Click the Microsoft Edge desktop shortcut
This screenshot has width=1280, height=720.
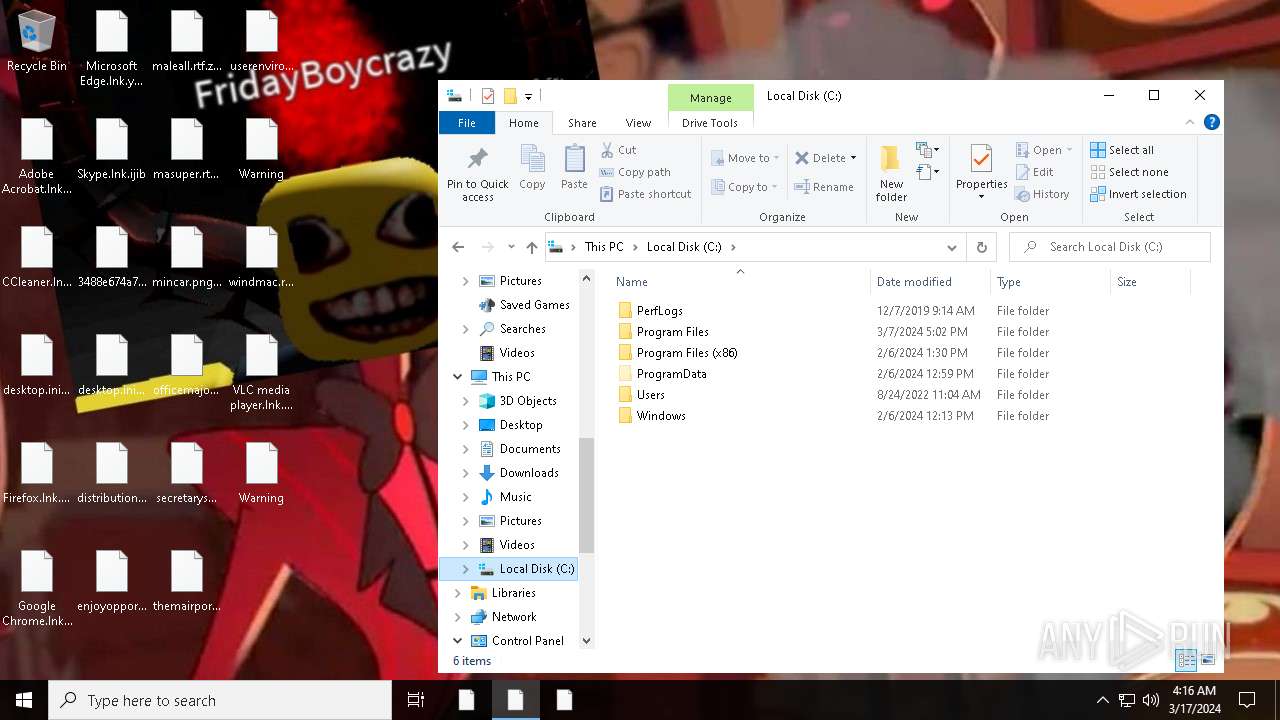pyautogui.click(x=111, y=48)
